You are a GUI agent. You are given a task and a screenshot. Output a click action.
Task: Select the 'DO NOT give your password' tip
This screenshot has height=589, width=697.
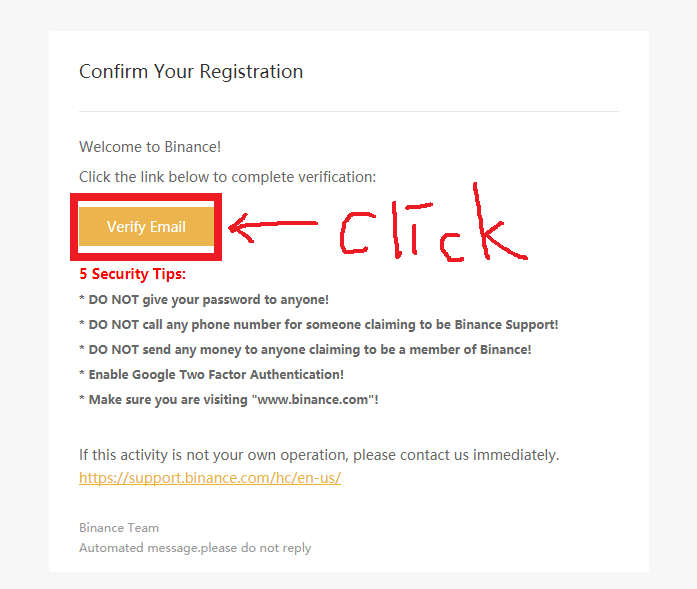point(204,299)
